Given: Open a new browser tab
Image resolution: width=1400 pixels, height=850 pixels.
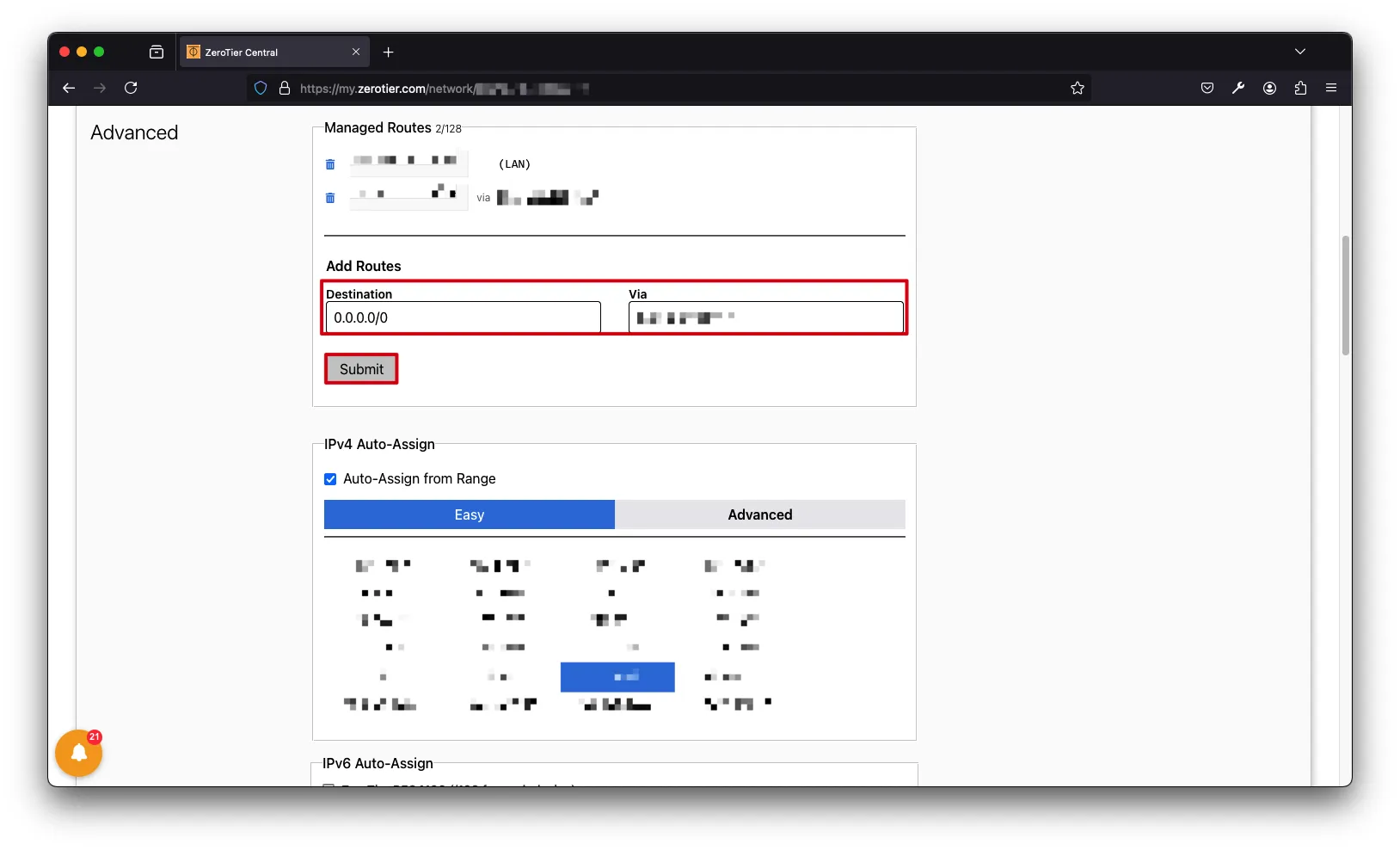Looking at the screenshot, I should [389, 52].
